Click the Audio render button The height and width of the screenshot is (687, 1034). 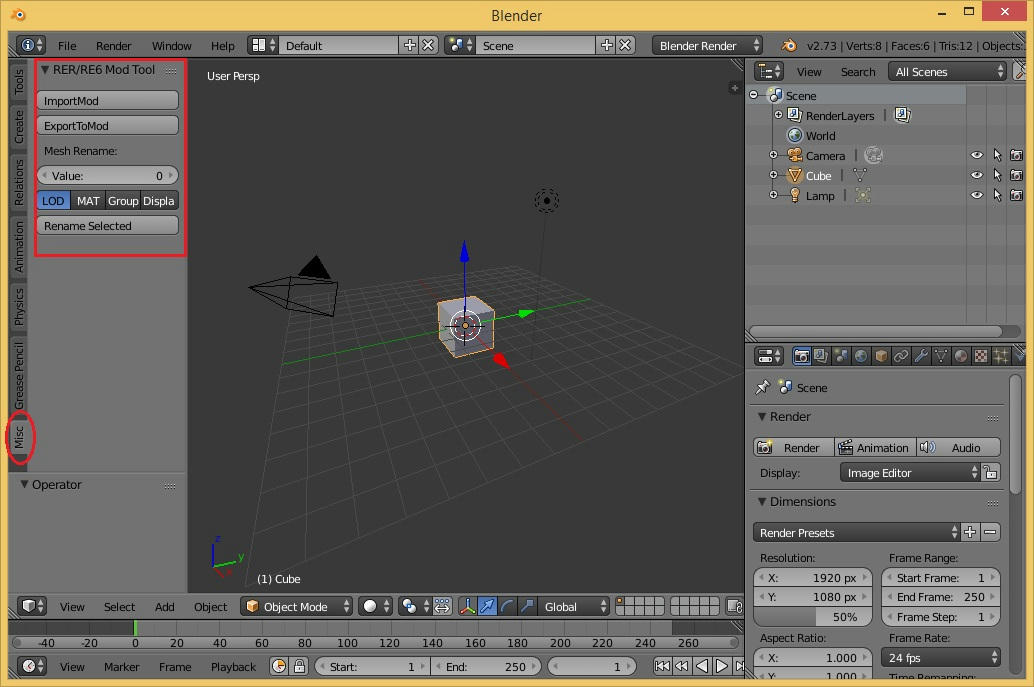(958, 447)
